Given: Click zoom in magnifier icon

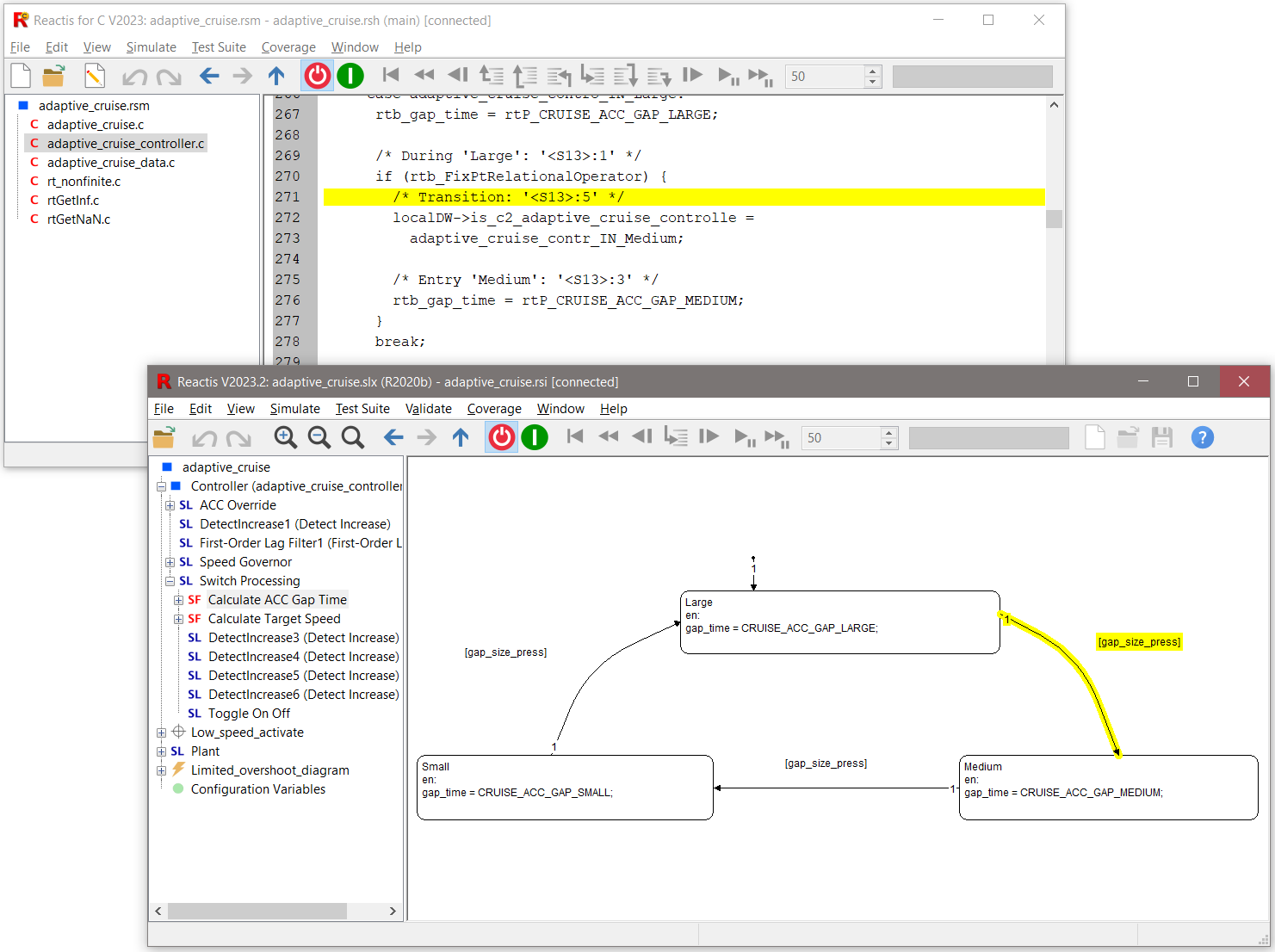Looking at the screenshot, I should pos(286,437).
